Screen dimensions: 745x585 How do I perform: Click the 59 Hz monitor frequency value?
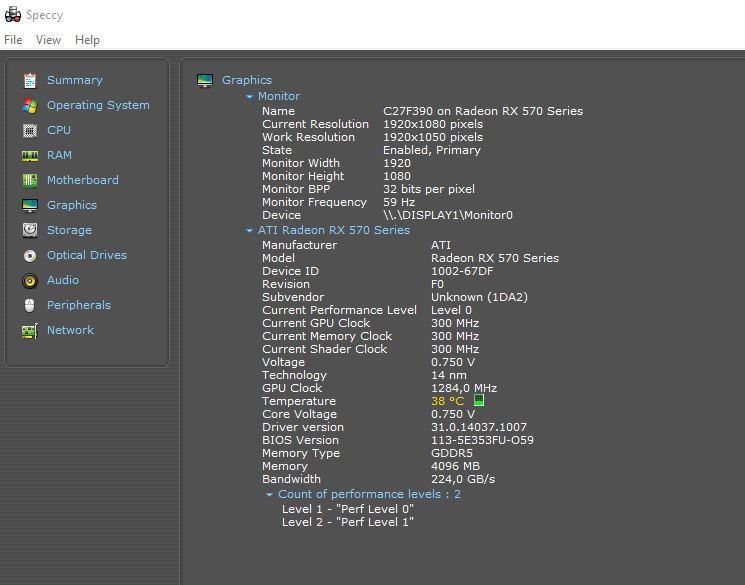coord(399,202)
